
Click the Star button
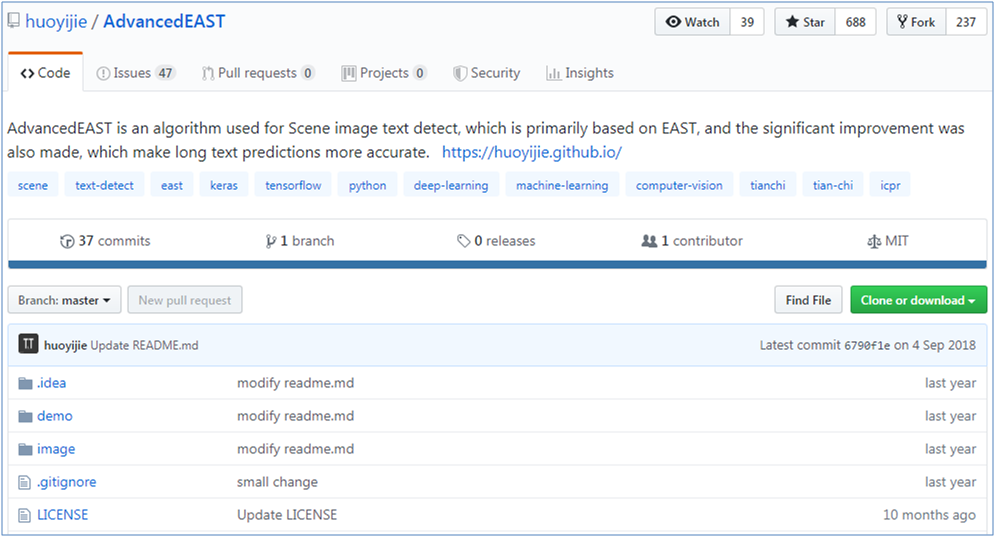tap(805, 22)
